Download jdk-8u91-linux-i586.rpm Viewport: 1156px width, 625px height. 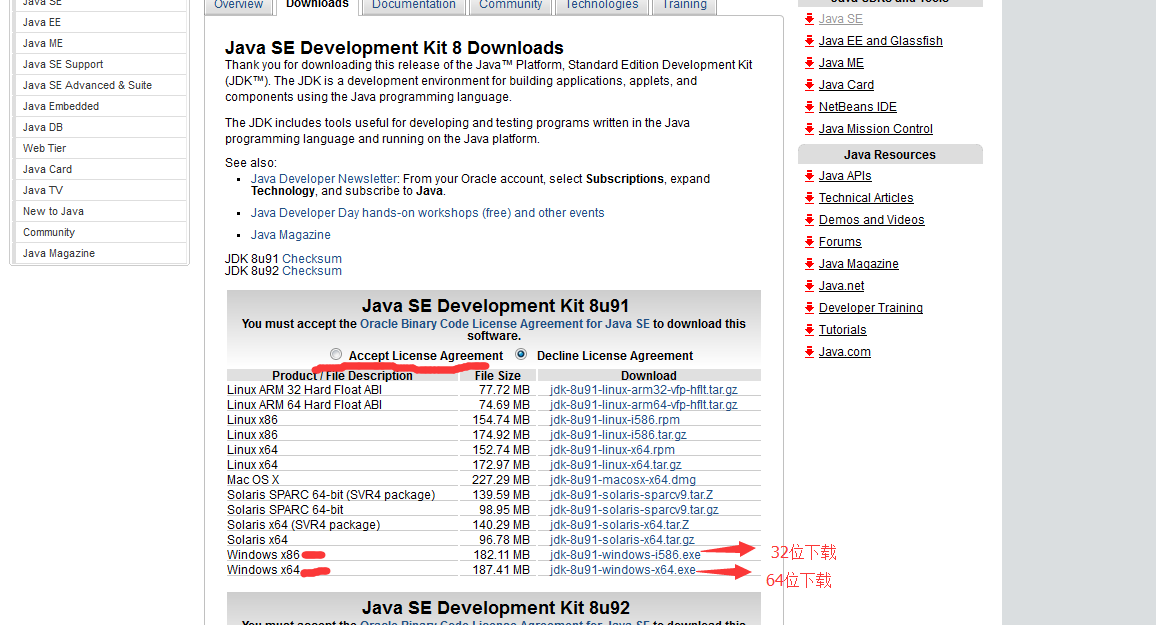pyautogui.click(x=614, y=420)
